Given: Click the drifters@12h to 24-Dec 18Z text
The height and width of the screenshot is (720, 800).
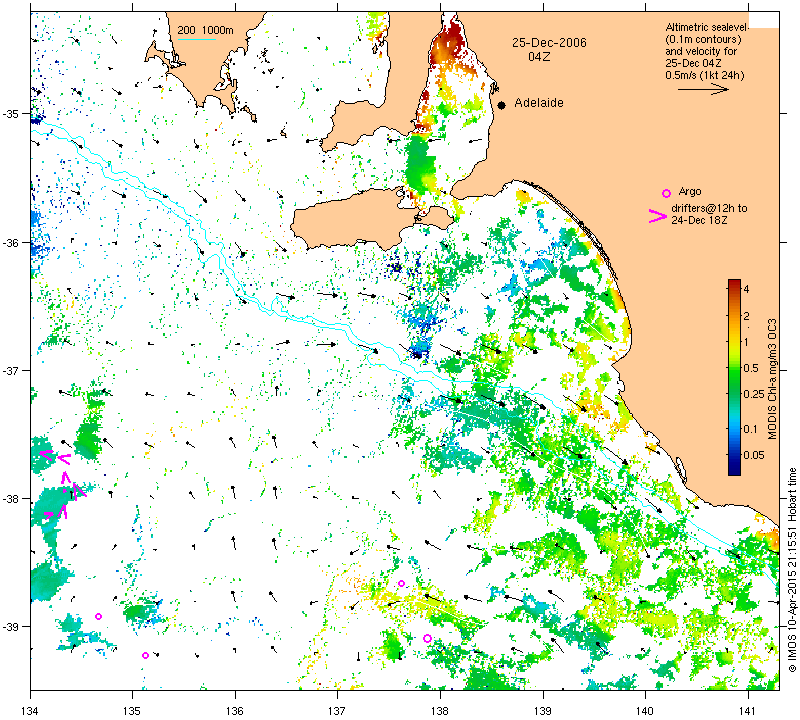Looking at the screenshot, I should 709,214.
